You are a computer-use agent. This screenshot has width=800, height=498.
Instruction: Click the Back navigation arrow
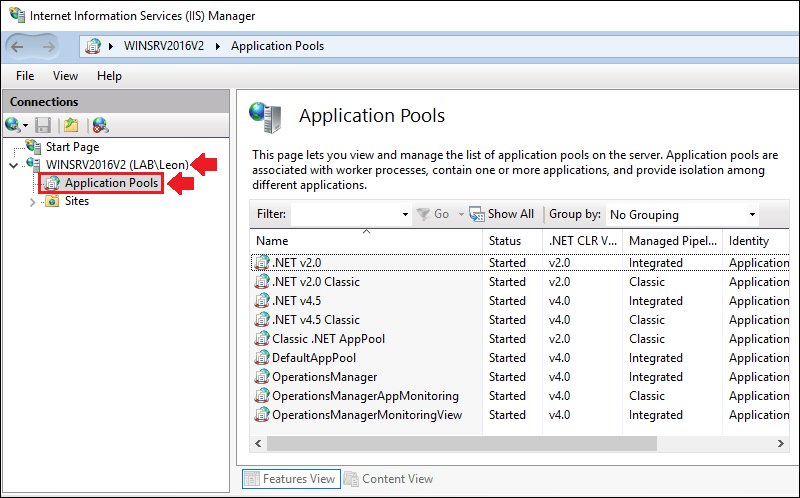[x=17, y=47]
